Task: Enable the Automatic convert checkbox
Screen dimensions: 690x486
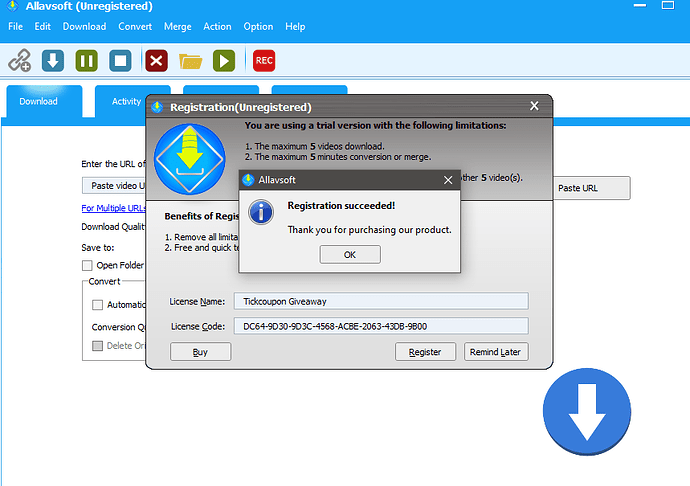Action: coord(97,305)
